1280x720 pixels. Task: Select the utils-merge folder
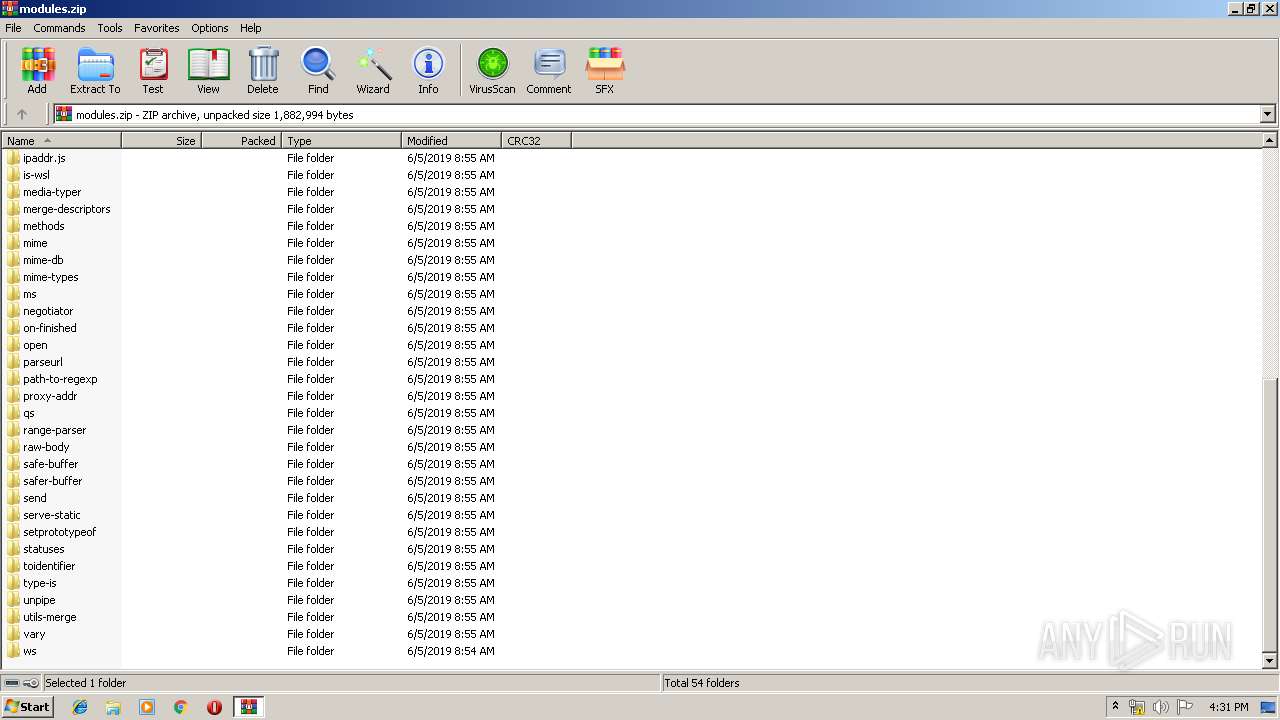coord(50,617)
